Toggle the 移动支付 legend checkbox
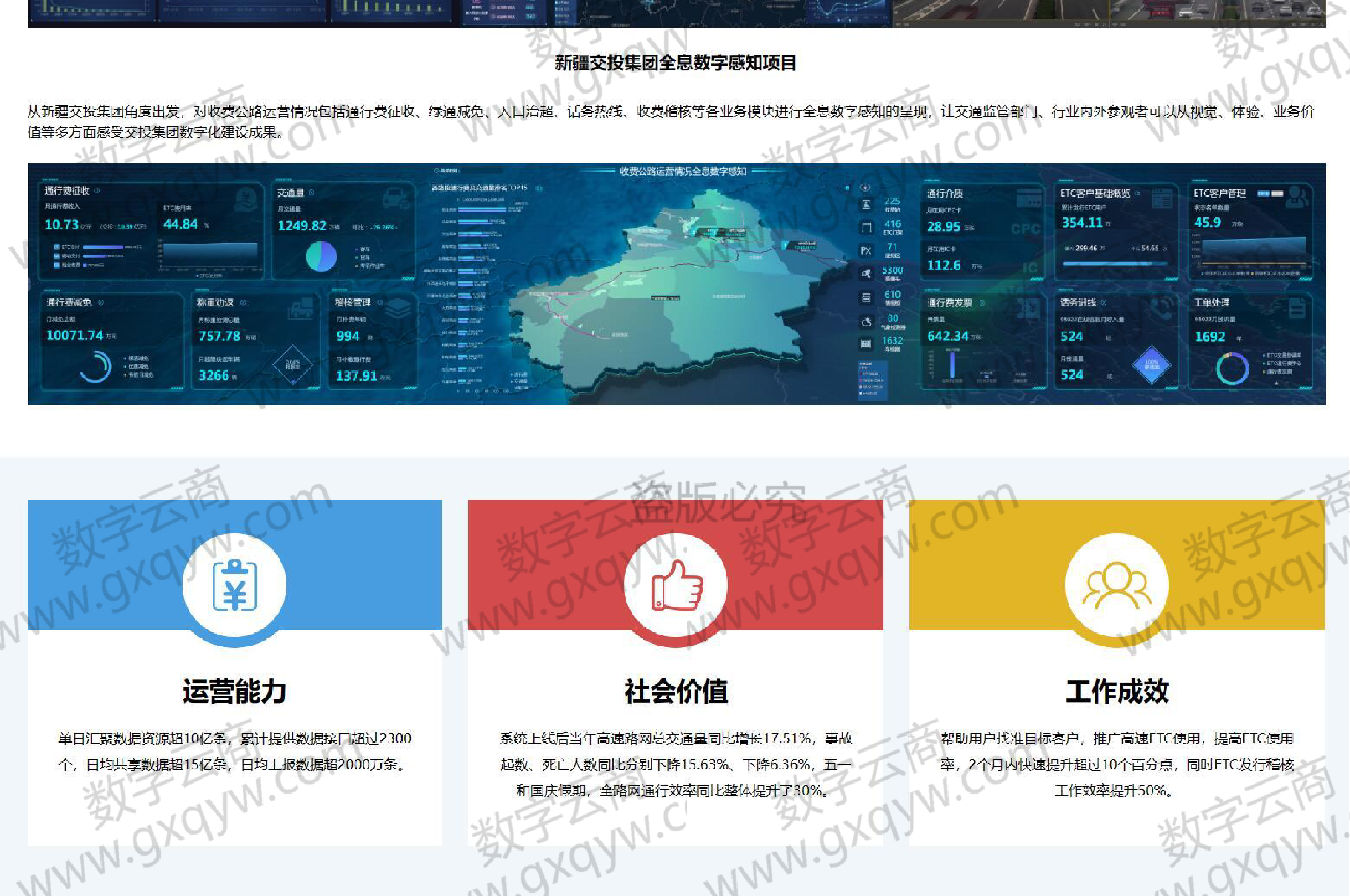Image resolution: width=1350 pixels, height=896 pixels. [x=56, y=256]
